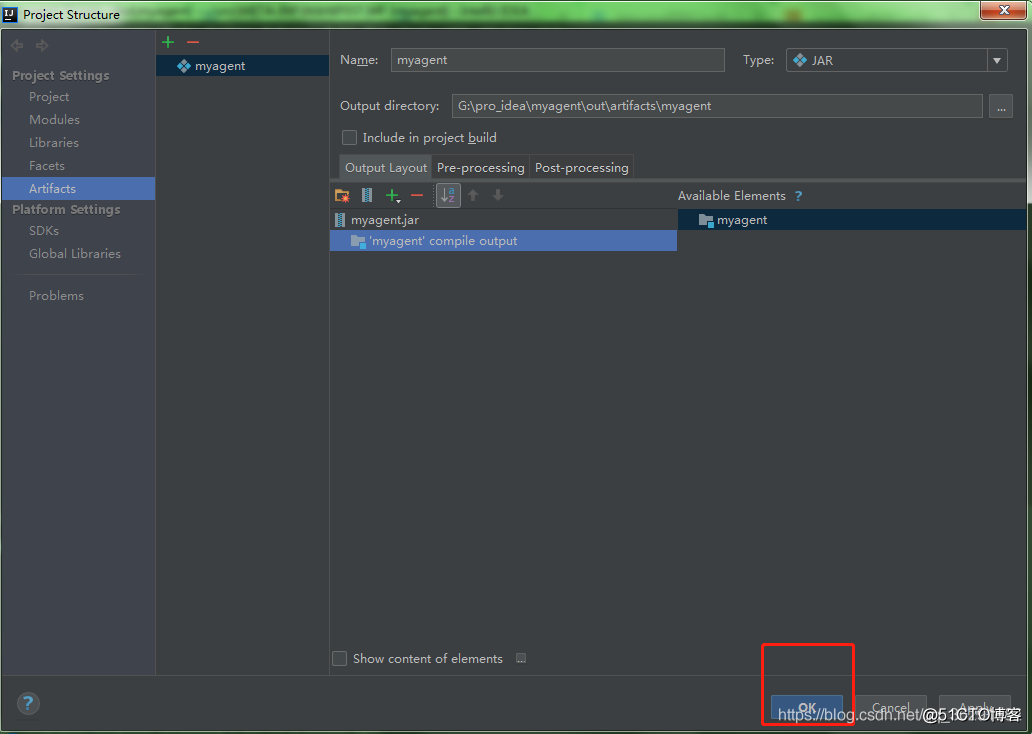Go forward with the right arrow icon
This screenshot has width=1032, height=734.
pos(42,45)
